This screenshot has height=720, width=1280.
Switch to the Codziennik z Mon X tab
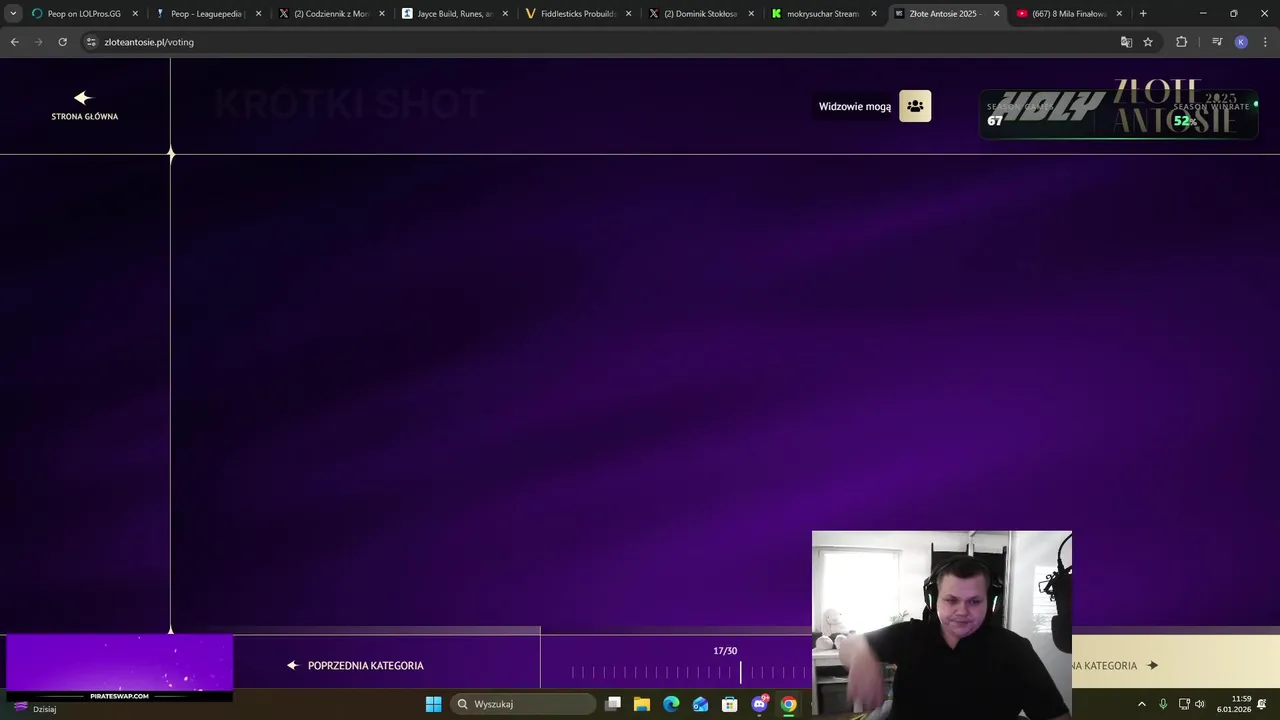331,14
